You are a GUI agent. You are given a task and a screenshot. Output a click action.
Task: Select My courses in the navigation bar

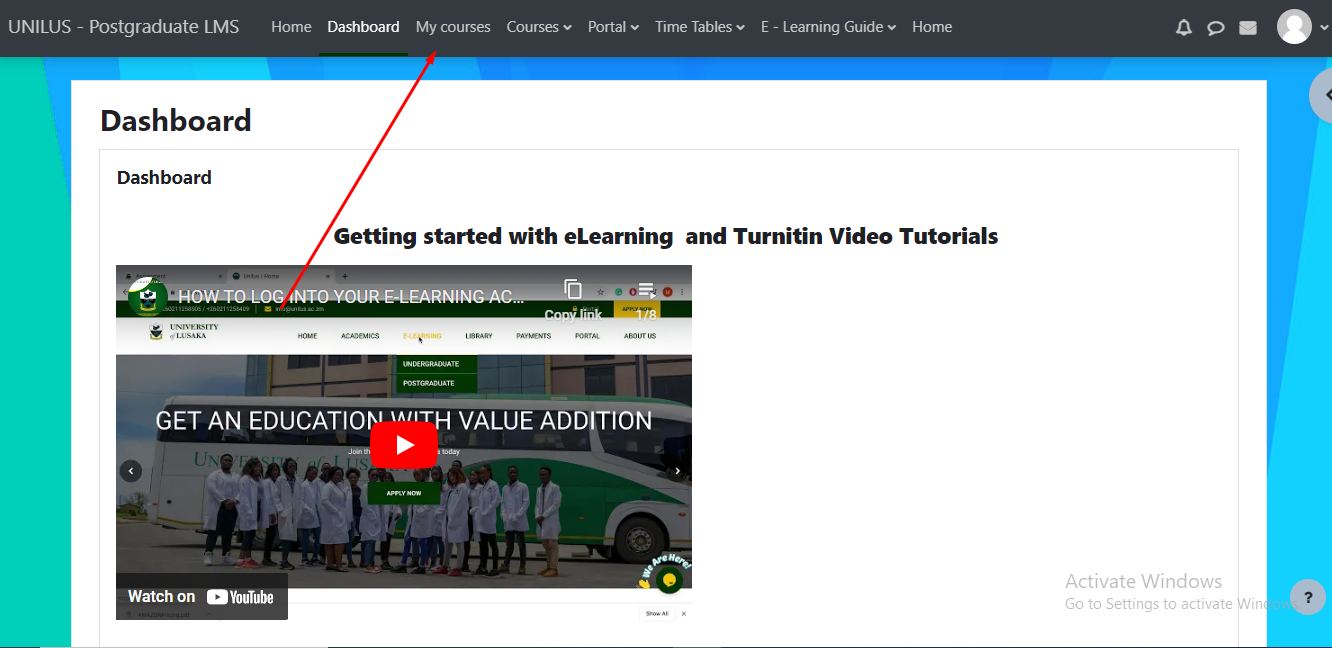[x=453, y=27]
